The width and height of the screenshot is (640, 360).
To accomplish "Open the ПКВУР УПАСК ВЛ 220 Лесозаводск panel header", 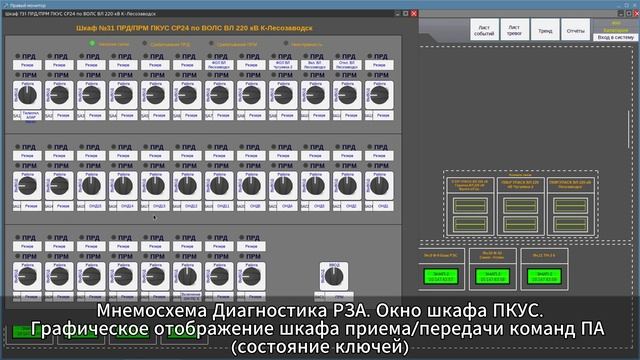I will (x=570, y=185).
